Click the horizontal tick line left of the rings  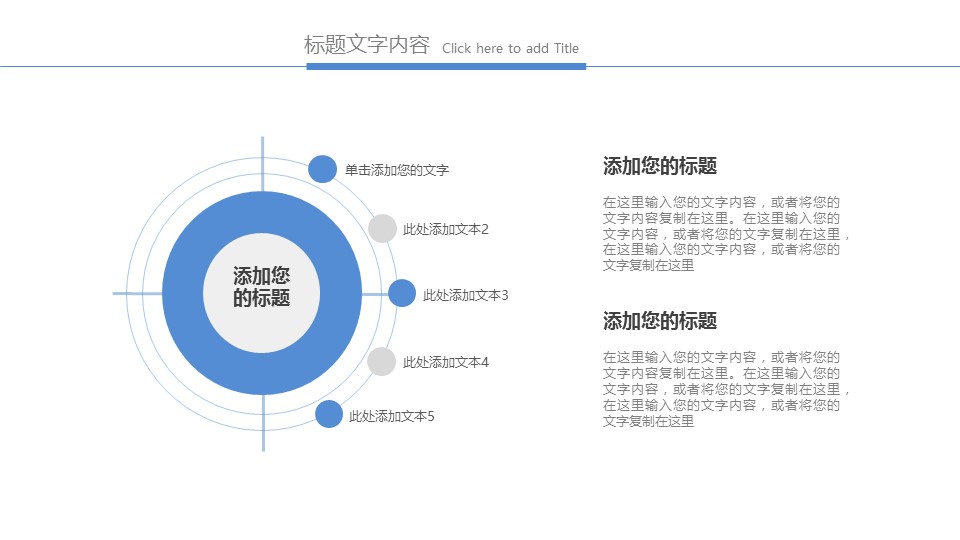(x=136, y=293)
